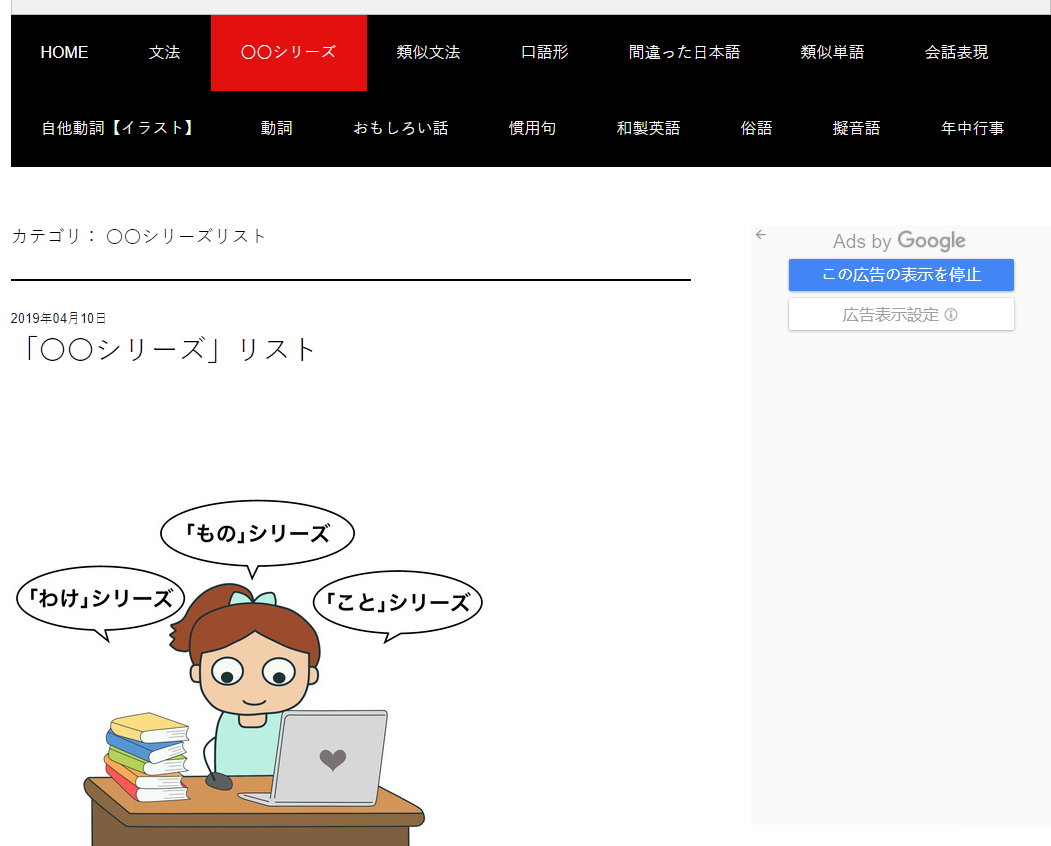Image resolution: width=1051 pixels, height=846 pixels.
Task: Open the 会話表現 menu item
Action: pos(956,53)
